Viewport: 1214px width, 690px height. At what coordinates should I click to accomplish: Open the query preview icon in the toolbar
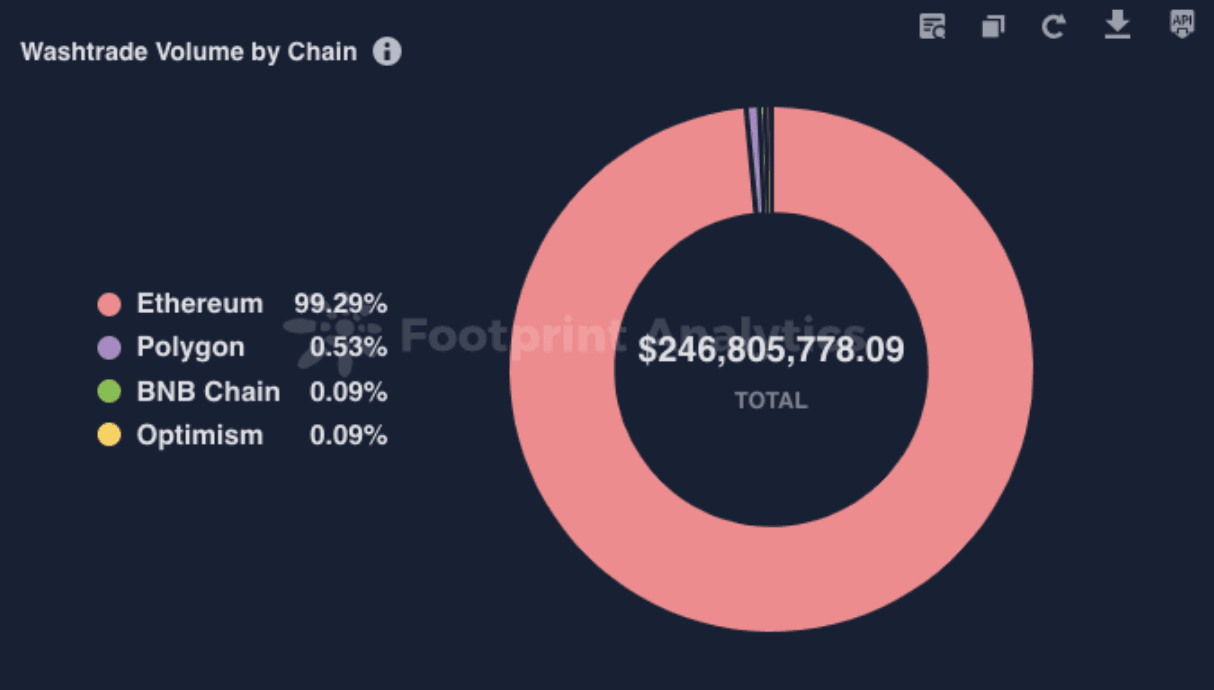pyautogui.click(x=932, y=26)
